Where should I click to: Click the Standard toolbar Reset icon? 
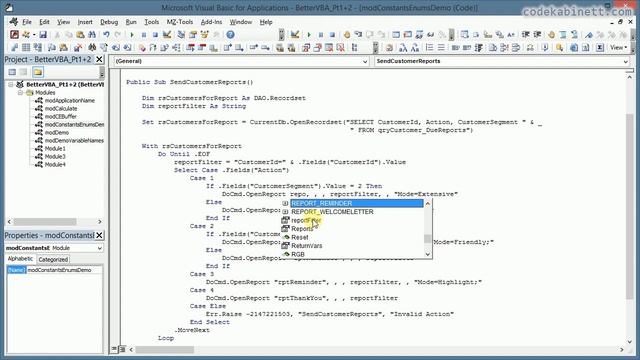(155, 35)
